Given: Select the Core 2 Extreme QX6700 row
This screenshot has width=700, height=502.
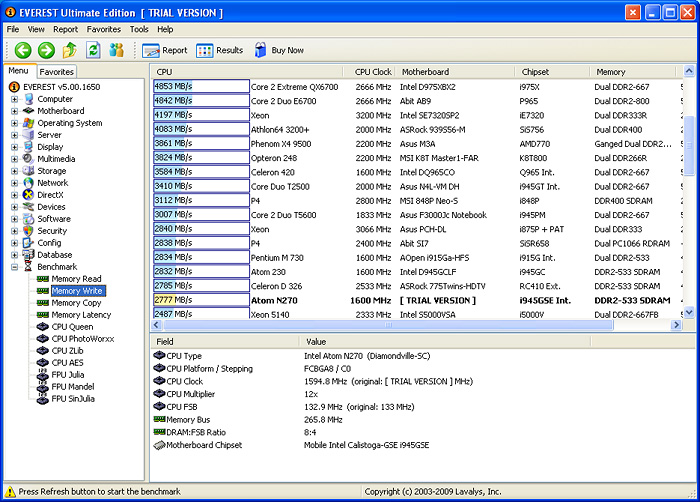Looking at the screenshot, I should pos(417,87).
